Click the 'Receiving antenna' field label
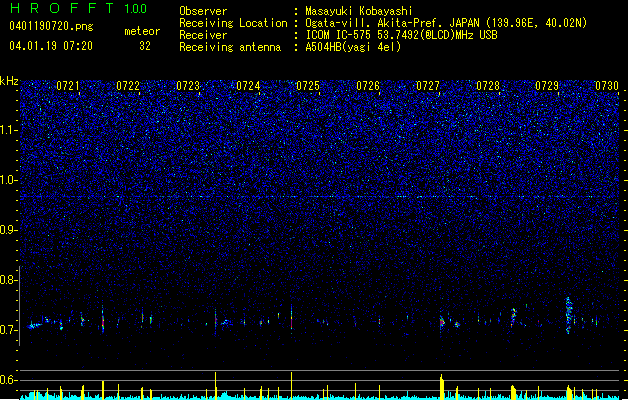The width and height of the screenshot is (629, 400). click(230, 47)
